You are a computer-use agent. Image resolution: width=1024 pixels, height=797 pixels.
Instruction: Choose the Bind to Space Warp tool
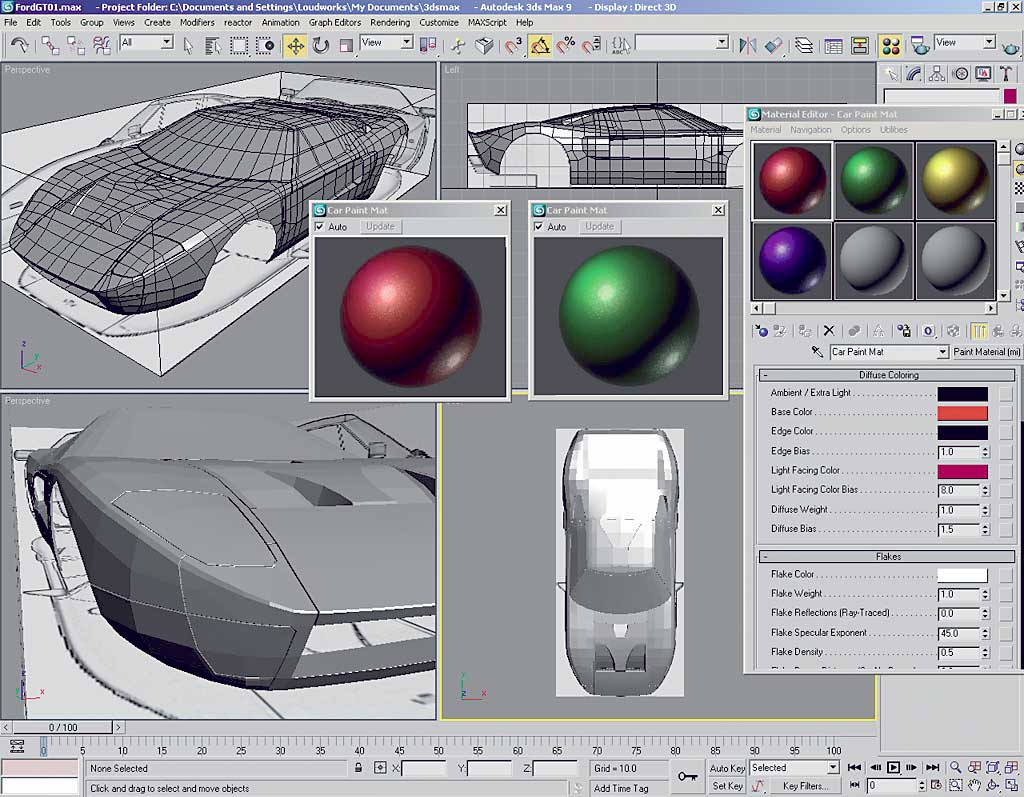click(102, 45)
